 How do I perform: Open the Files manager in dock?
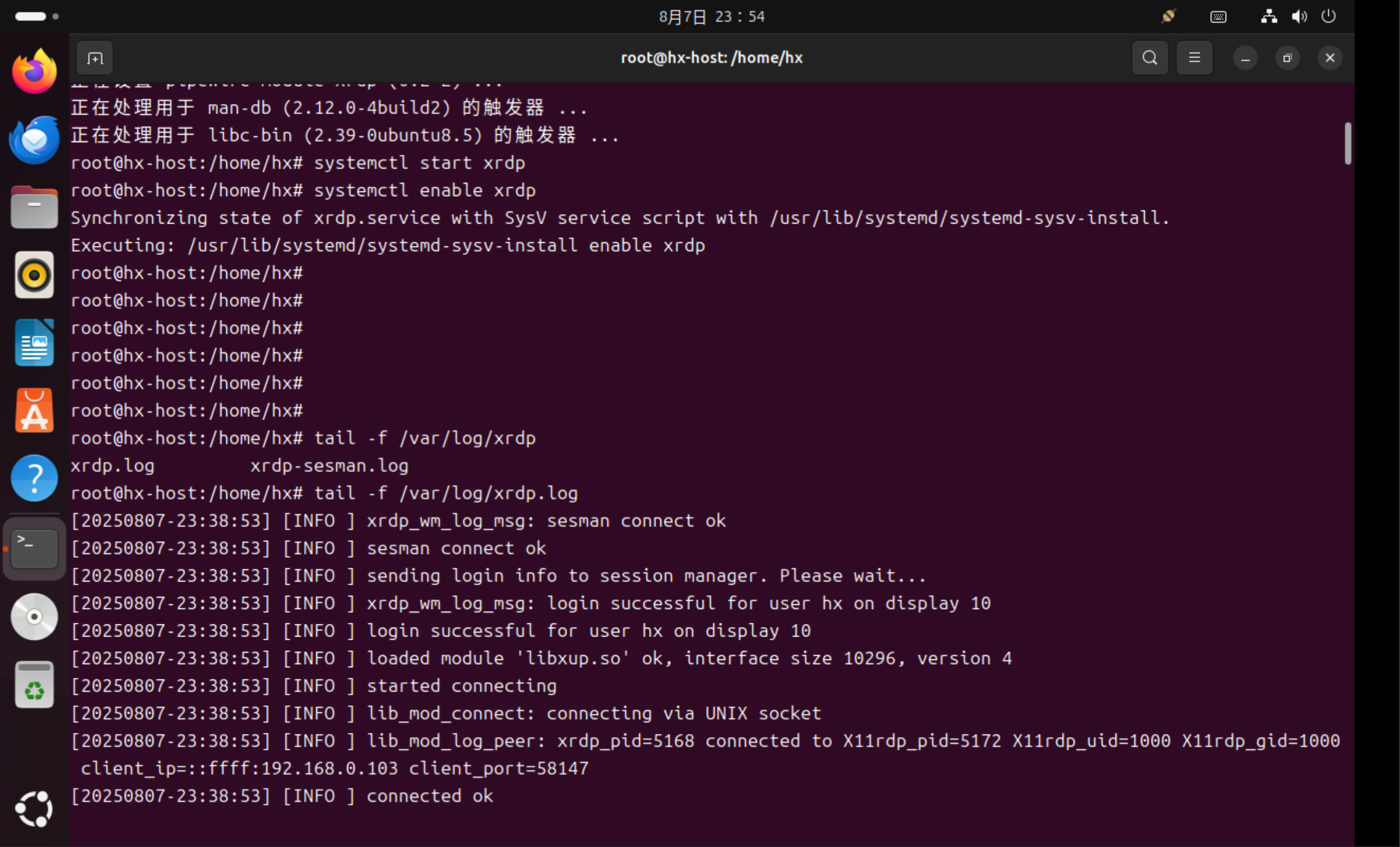[x=35, y=207]
